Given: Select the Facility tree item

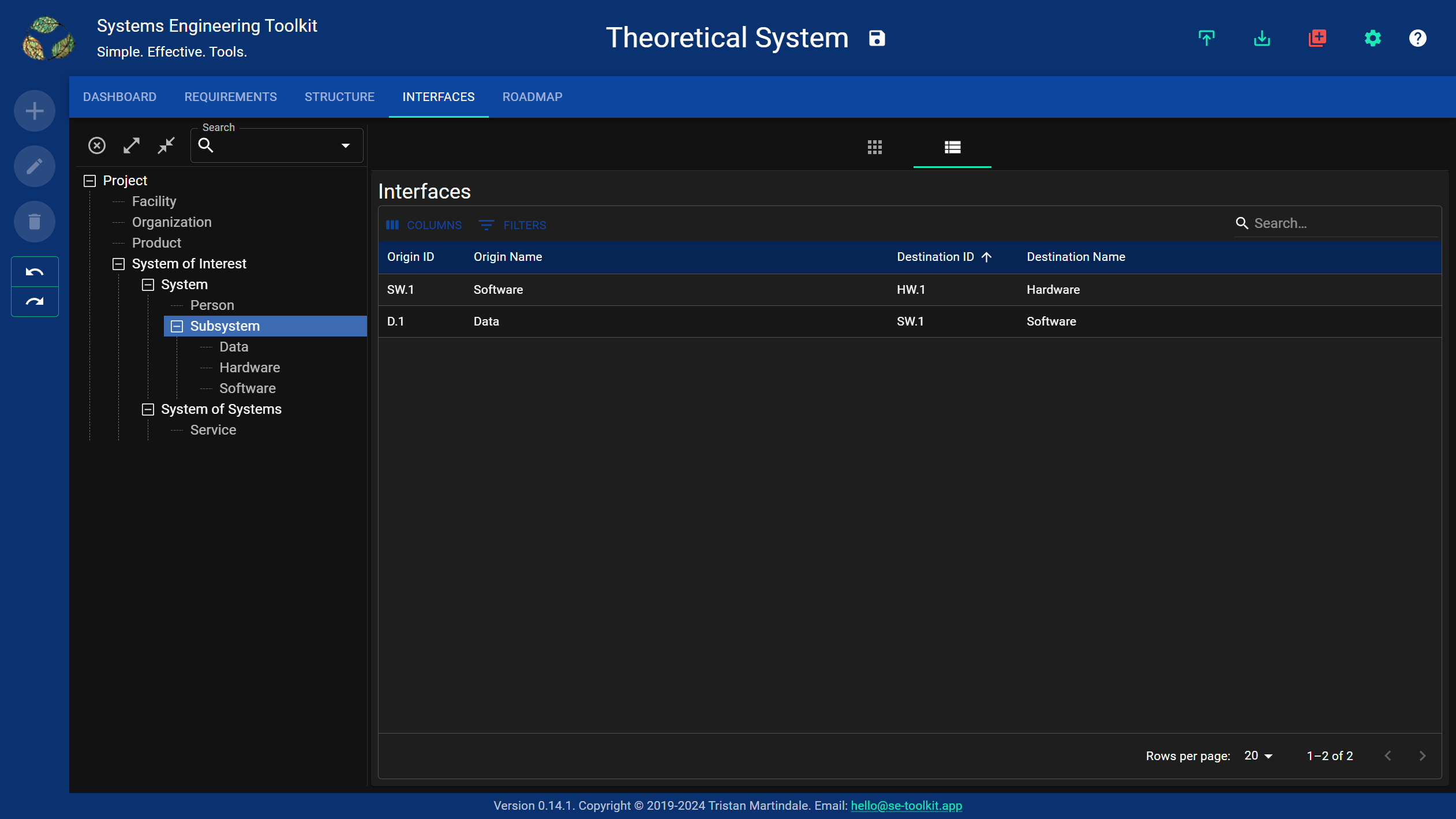Looking at the screenshot, I should (x=154, y=201).
